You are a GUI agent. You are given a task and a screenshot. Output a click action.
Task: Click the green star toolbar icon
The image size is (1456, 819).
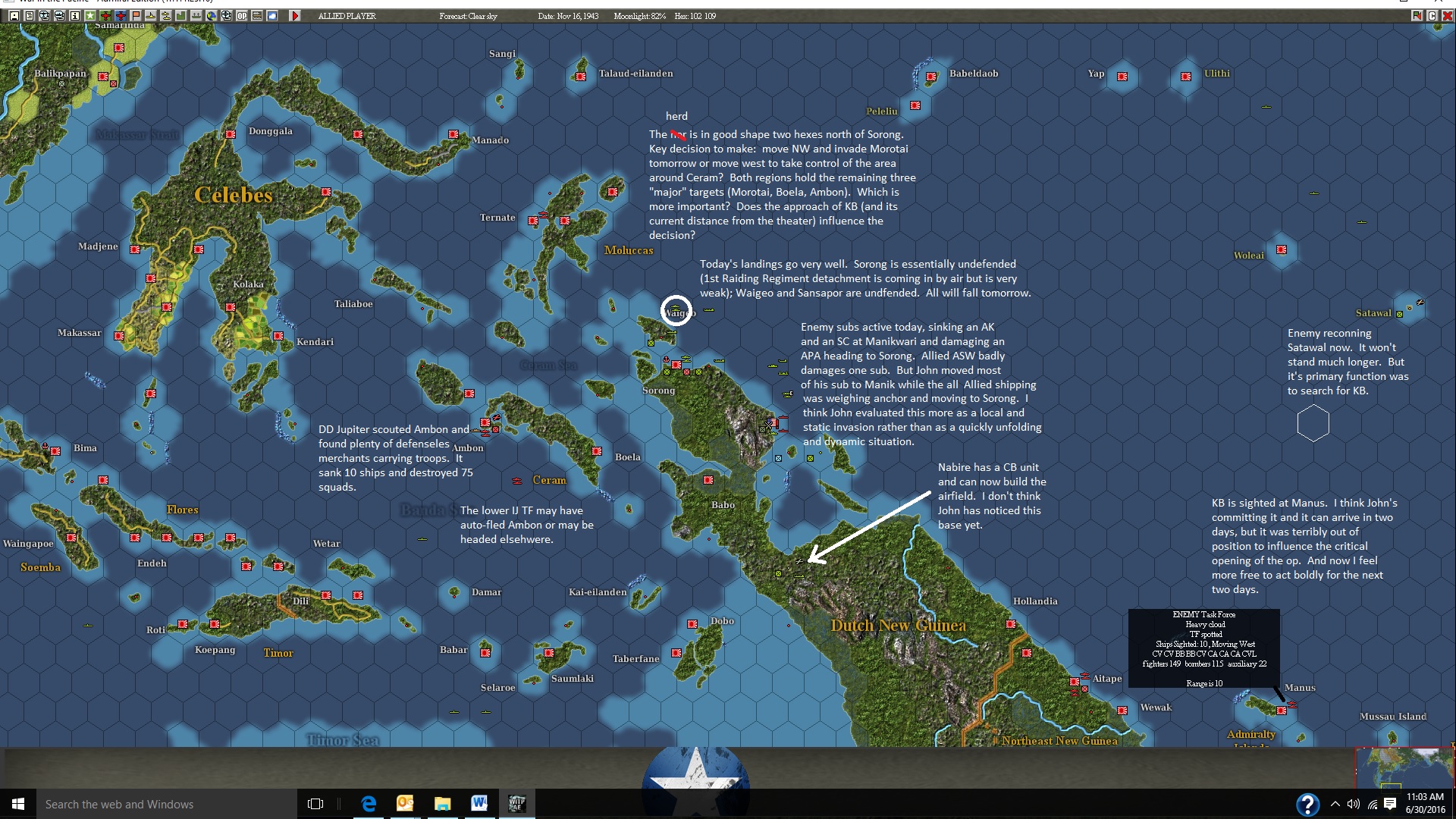pyautogui.click(x=90, y=15)
